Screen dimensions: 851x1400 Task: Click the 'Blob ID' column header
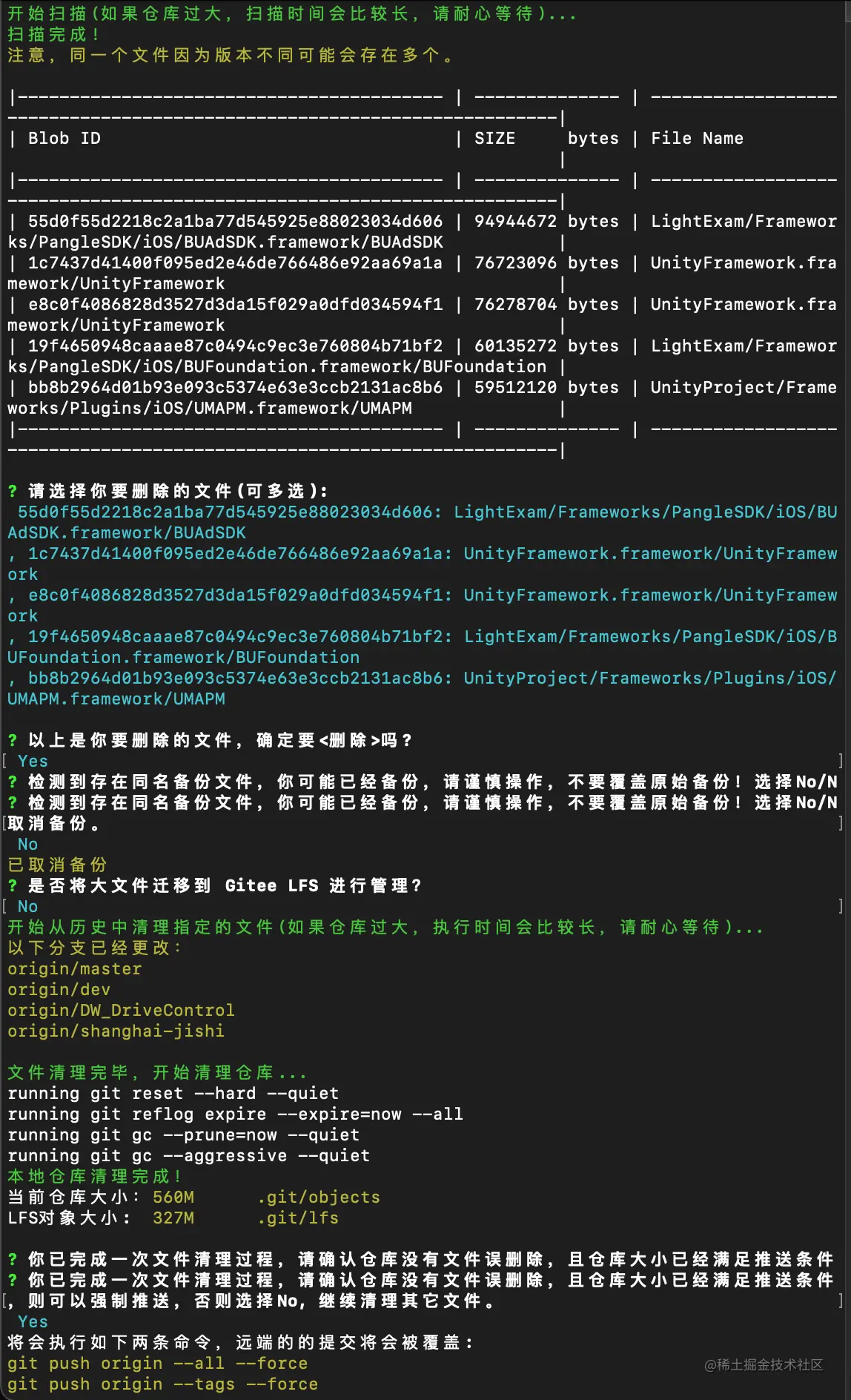click(64, 138)
